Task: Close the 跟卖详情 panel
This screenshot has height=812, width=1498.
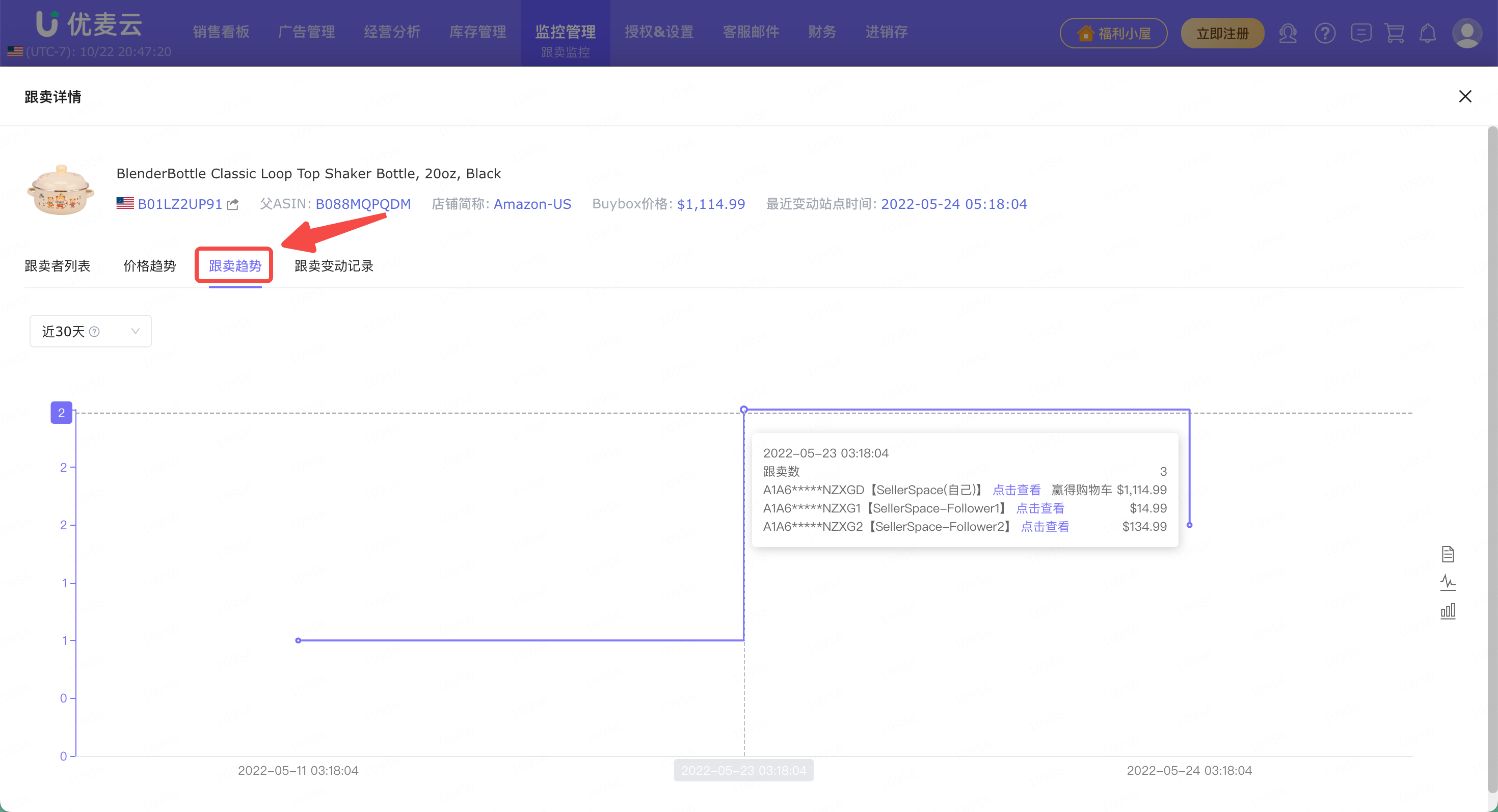Action: coord(1464,96)
